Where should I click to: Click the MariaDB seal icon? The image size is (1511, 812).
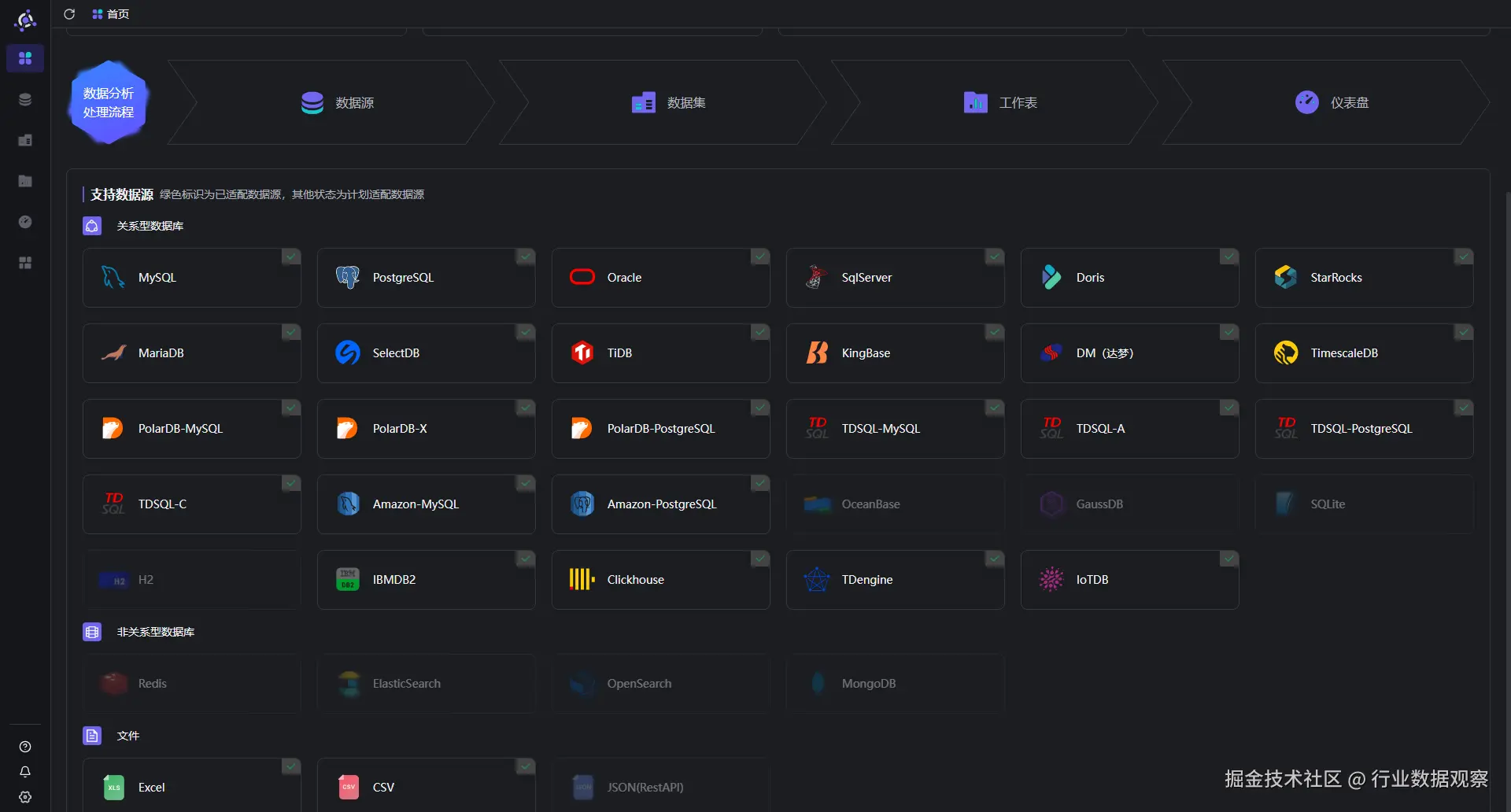tap(113, 352)
